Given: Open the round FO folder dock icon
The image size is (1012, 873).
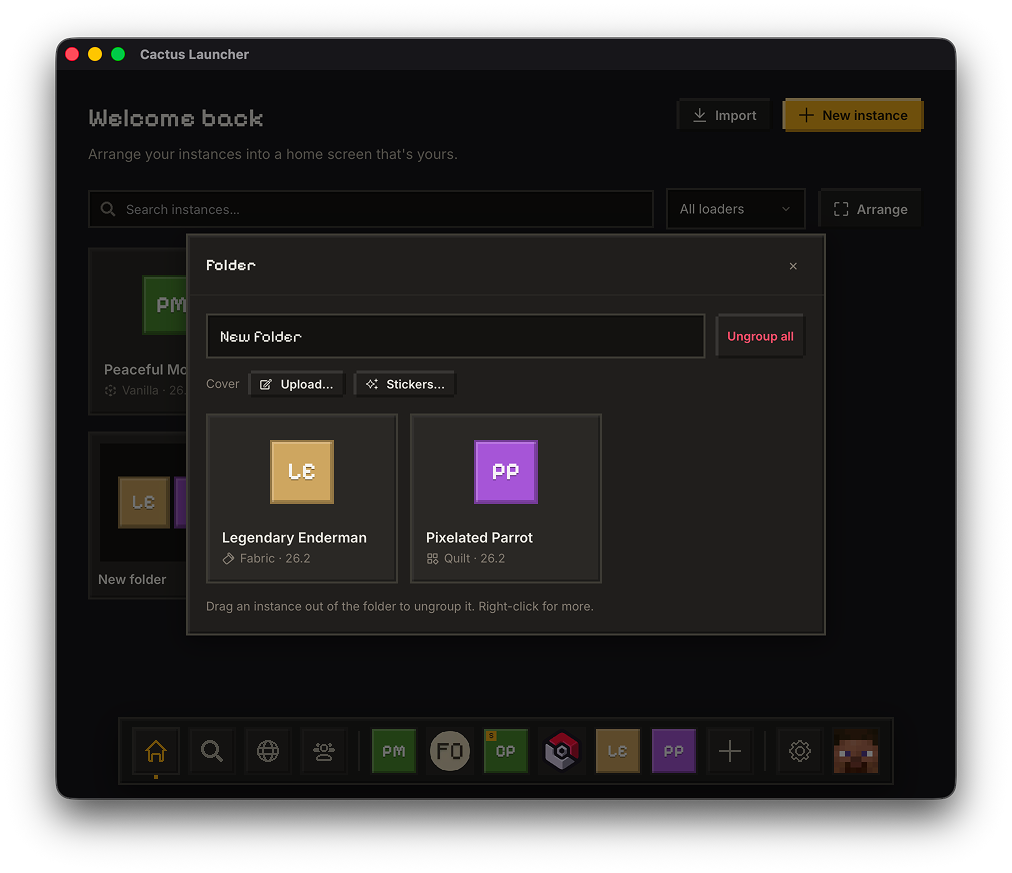Looking at the screenshot, I should click(x=450, y=751).
